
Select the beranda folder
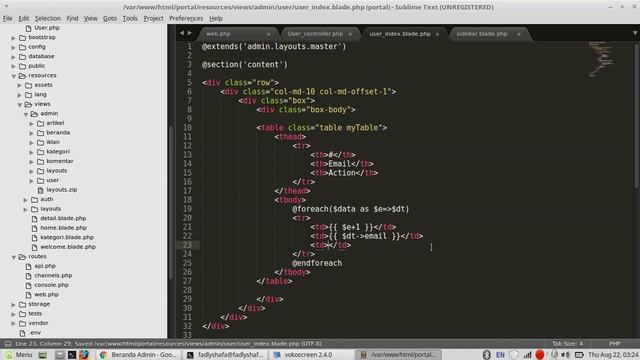click(58, 133)
